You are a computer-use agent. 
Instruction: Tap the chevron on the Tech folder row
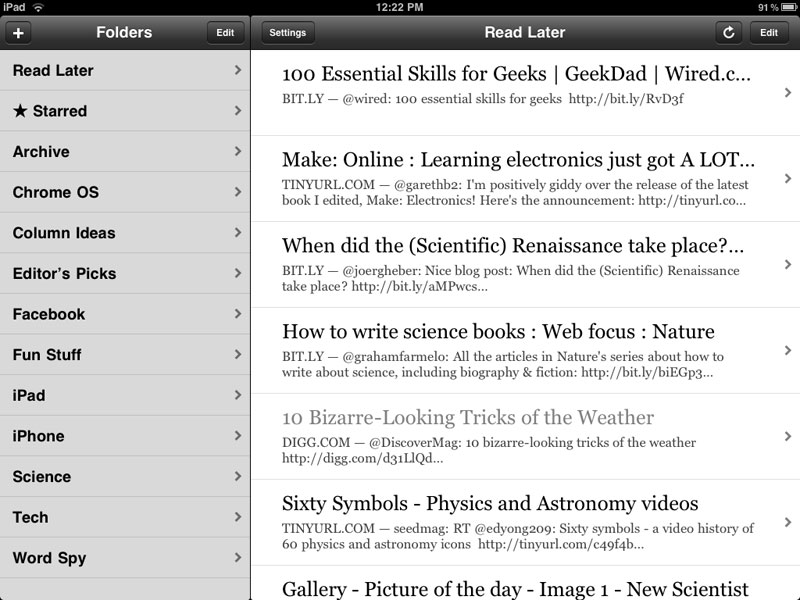click(x=238, y=517)
